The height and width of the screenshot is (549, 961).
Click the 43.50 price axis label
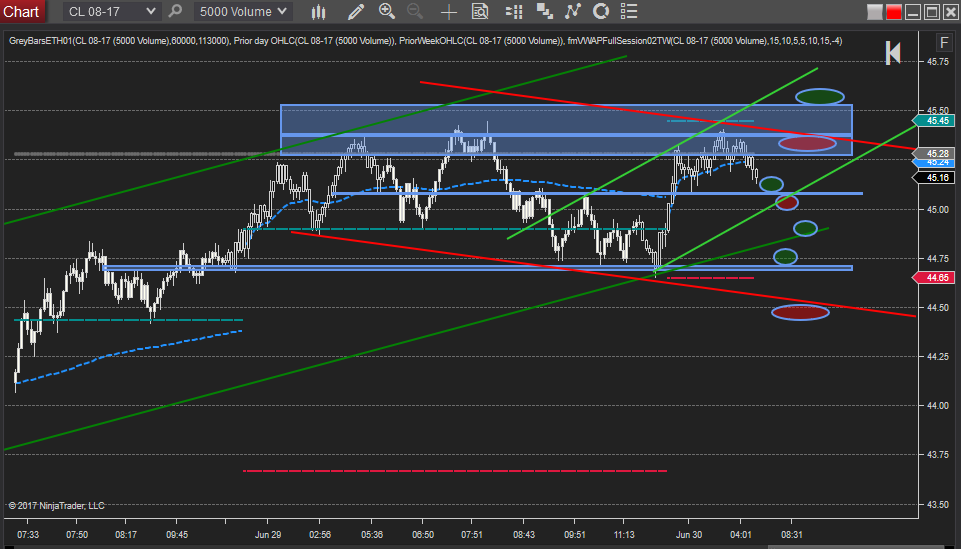pyautogui.click(x=938, y=505)
